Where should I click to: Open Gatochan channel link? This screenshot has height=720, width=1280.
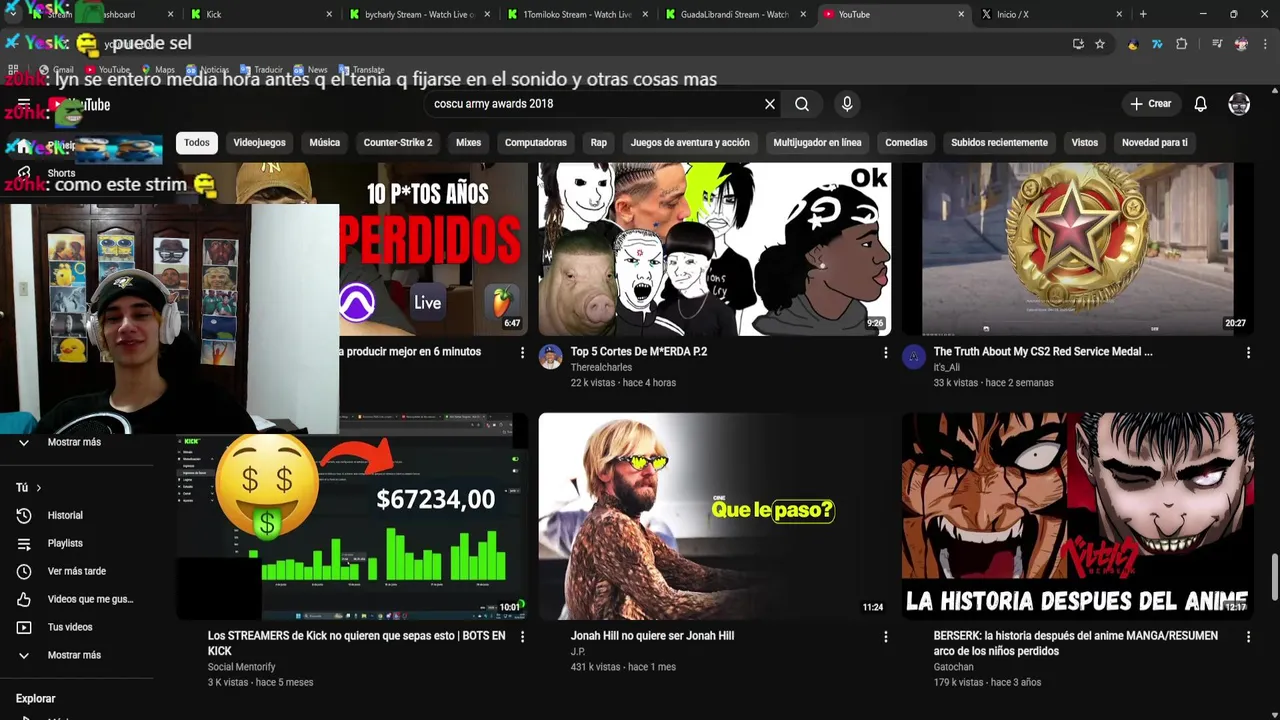click(x=953, y=667)
